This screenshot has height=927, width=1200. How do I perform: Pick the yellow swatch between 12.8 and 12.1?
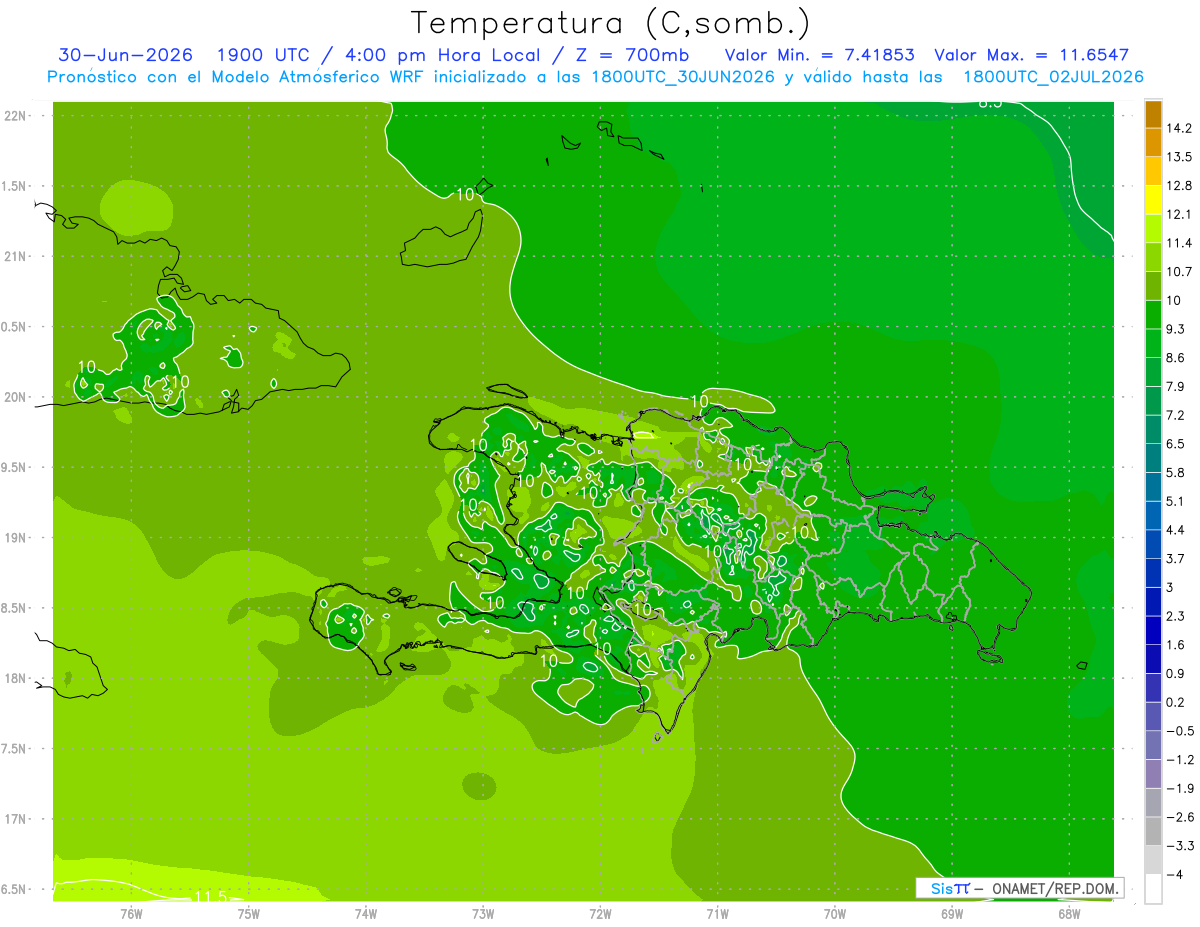[x=1152, y=200]
